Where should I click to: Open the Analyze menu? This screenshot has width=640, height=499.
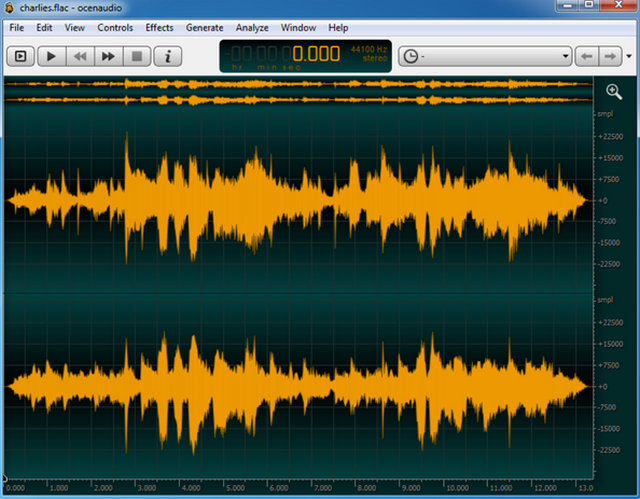coord(252,28)
